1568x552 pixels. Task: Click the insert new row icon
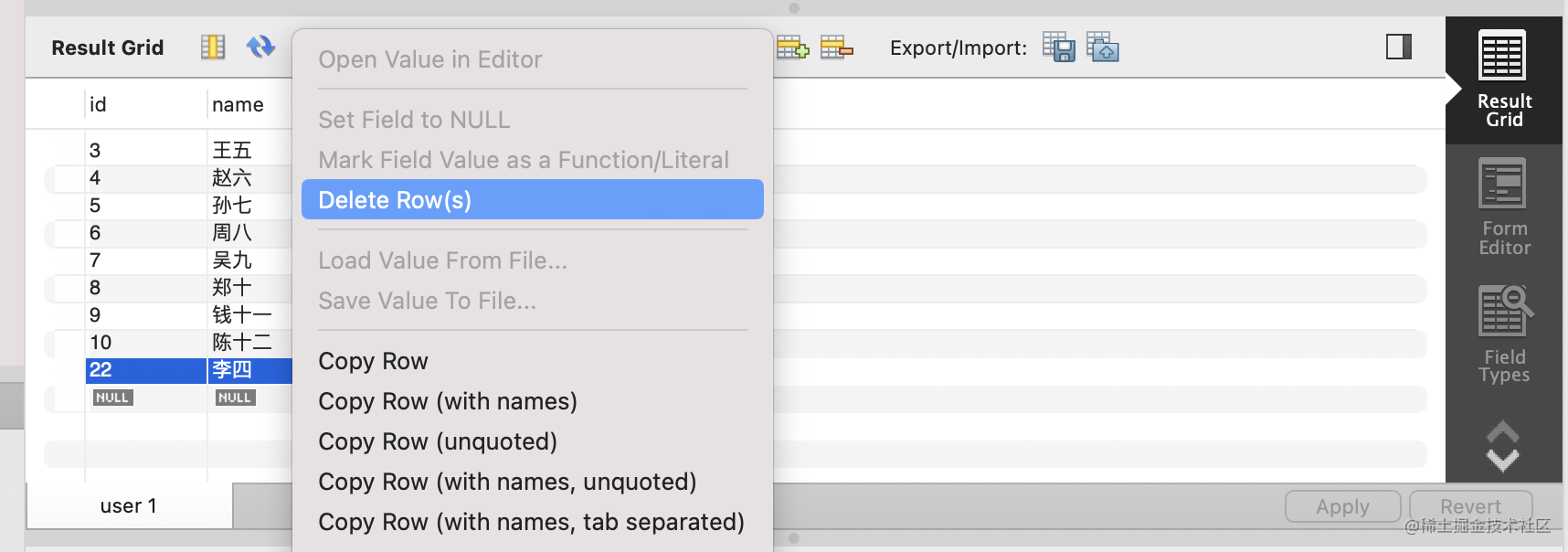click(x=792, y=48)
